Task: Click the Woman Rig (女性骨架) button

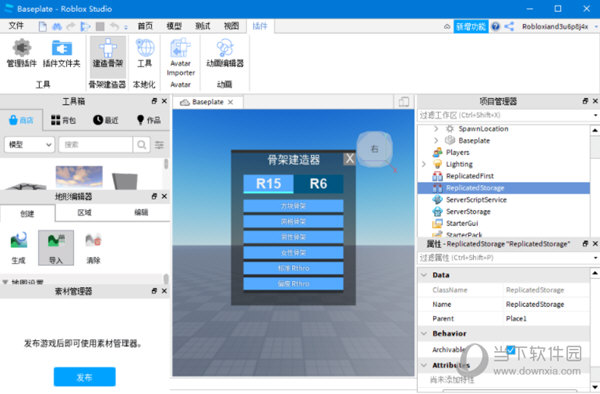Action: [x=293, y=253]
